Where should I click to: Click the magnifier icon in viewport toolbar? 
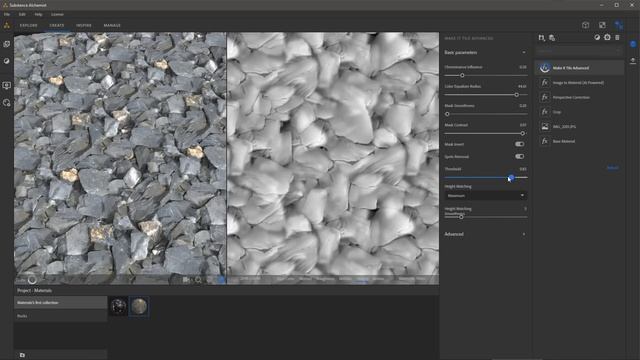(198, 280)
